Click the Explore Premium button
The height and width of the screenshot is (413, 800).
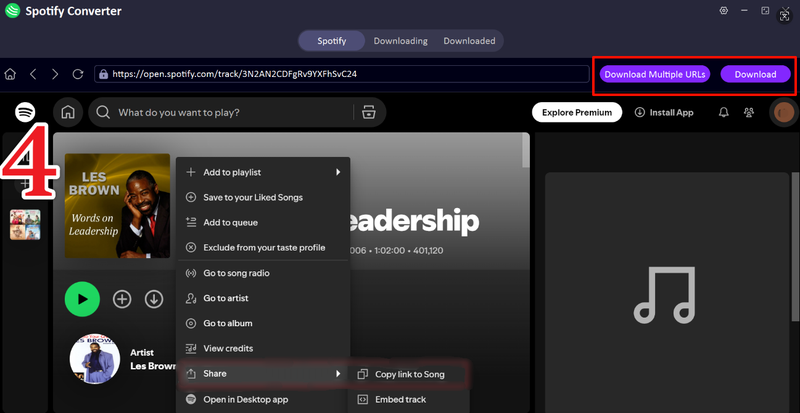pos(577,112)
